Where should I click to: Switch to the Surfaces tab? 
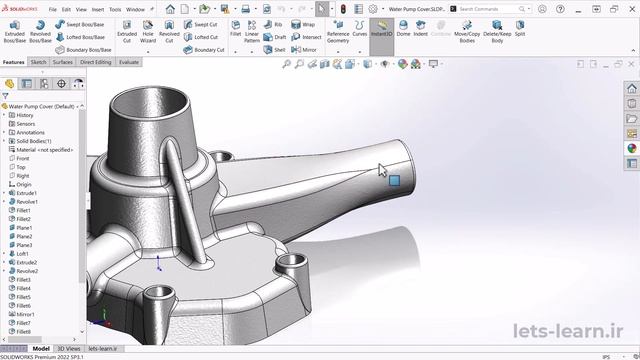point(62,62)
